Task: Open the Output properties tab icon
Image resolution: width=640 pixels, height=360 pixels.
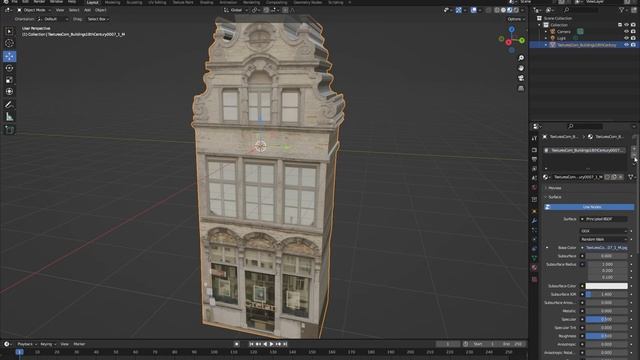Action: (x=534, y=159)
